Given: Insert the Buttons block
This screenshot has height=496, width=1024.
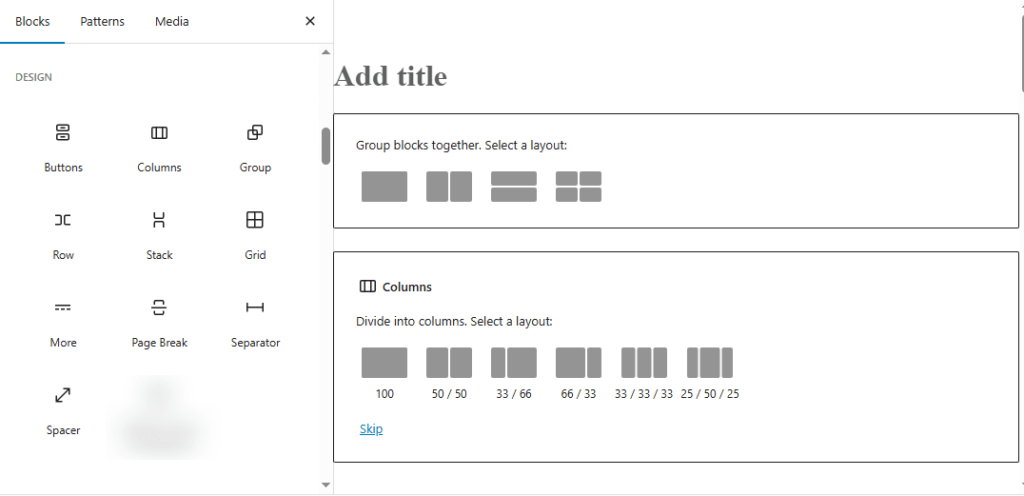Looking at the screenshot, I should (63, 146).
